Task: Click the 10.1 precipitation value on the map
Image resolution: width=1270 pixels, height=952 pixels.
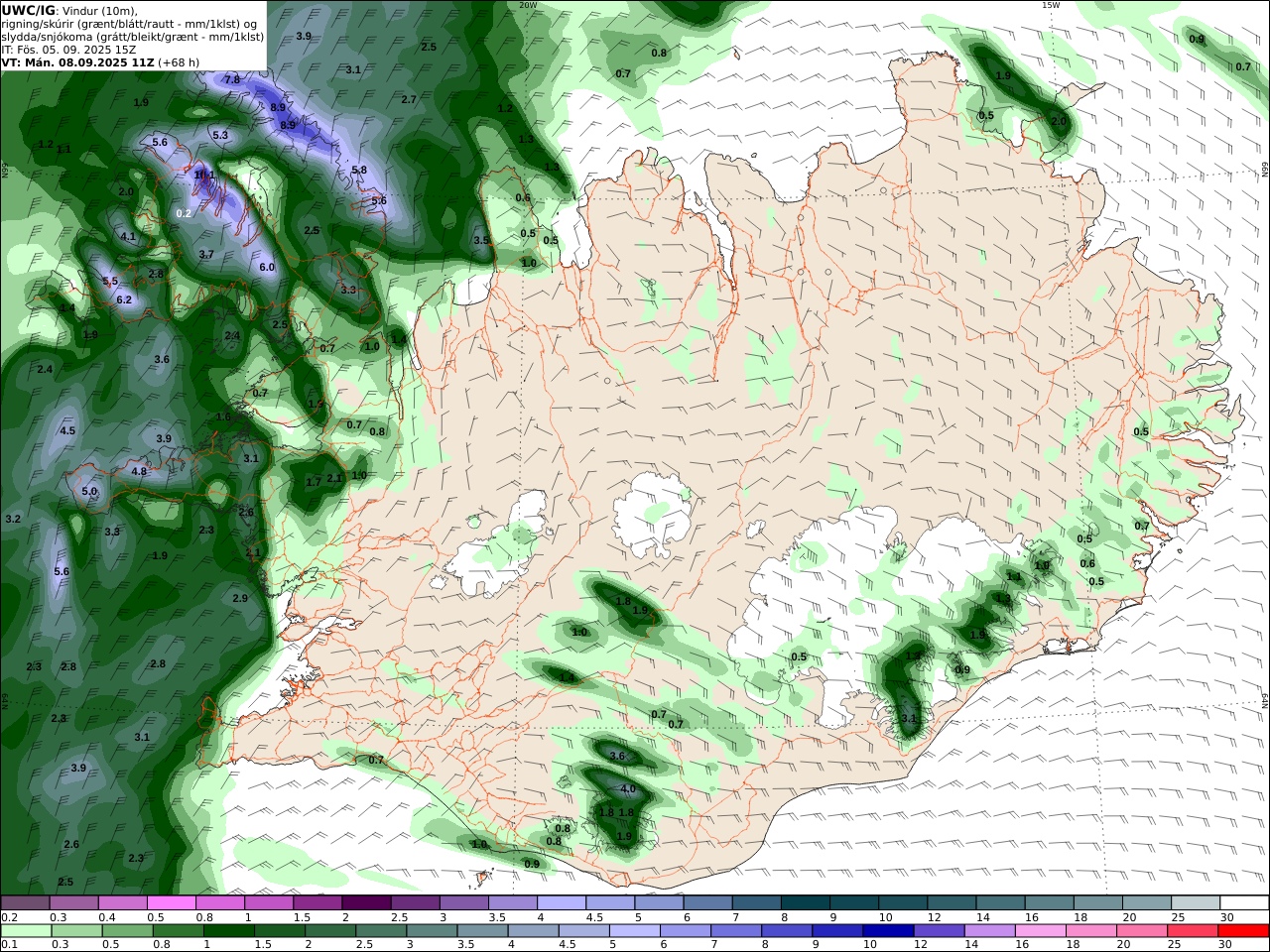Action: 204,176
